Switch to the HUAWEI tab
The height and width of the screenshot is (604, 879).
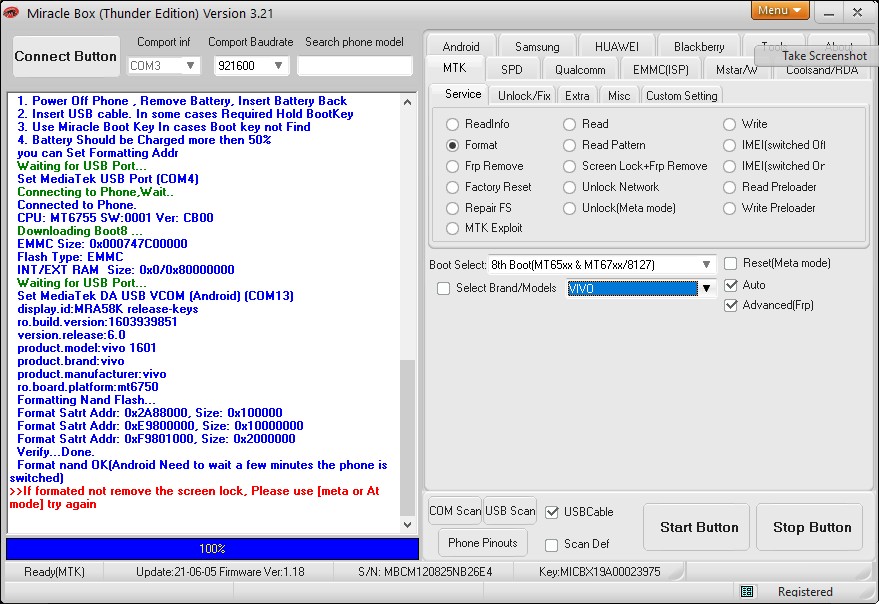pyautogui.click(x=617, y=46)
